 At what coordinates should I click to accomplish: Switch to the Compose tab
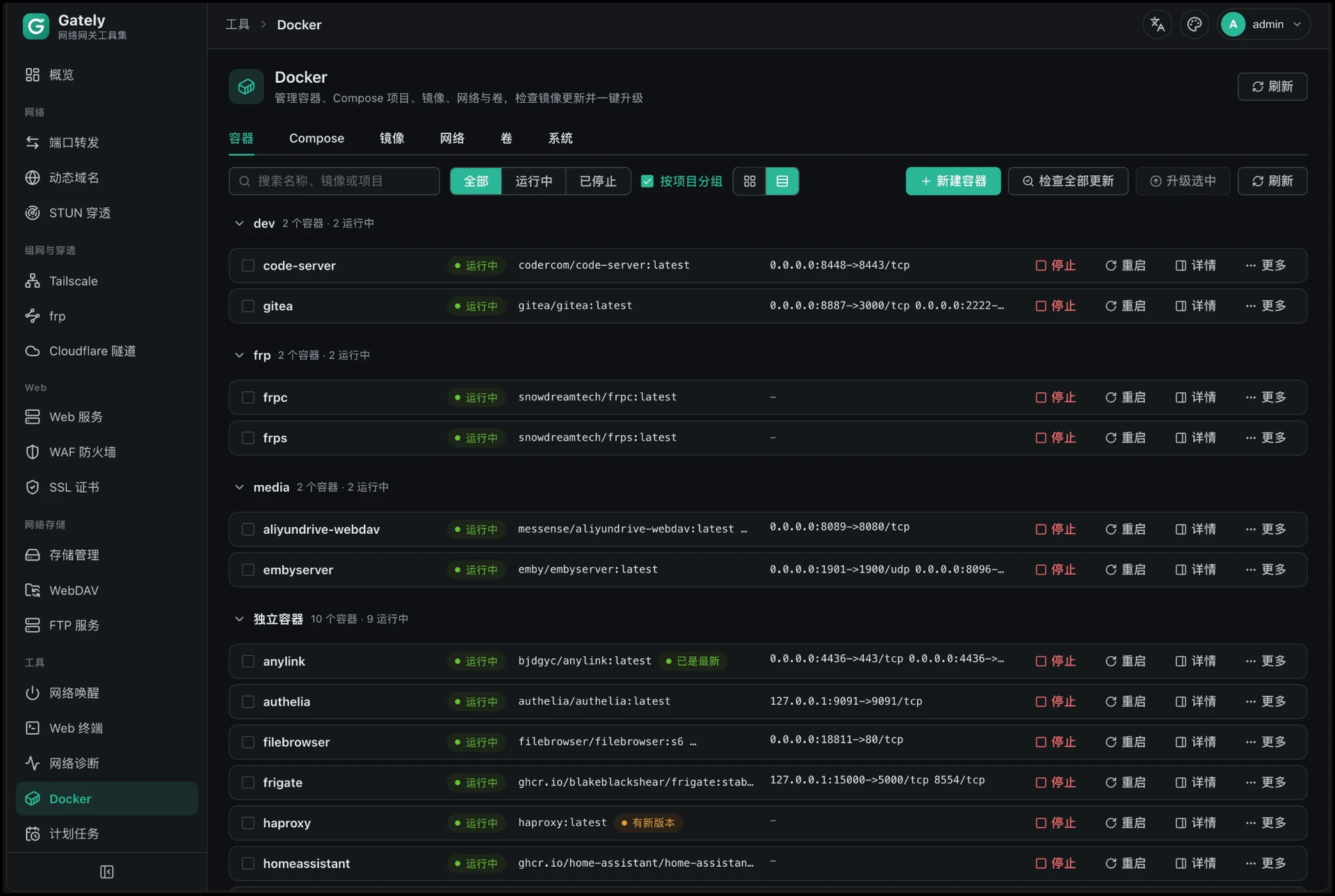[316, 138]
